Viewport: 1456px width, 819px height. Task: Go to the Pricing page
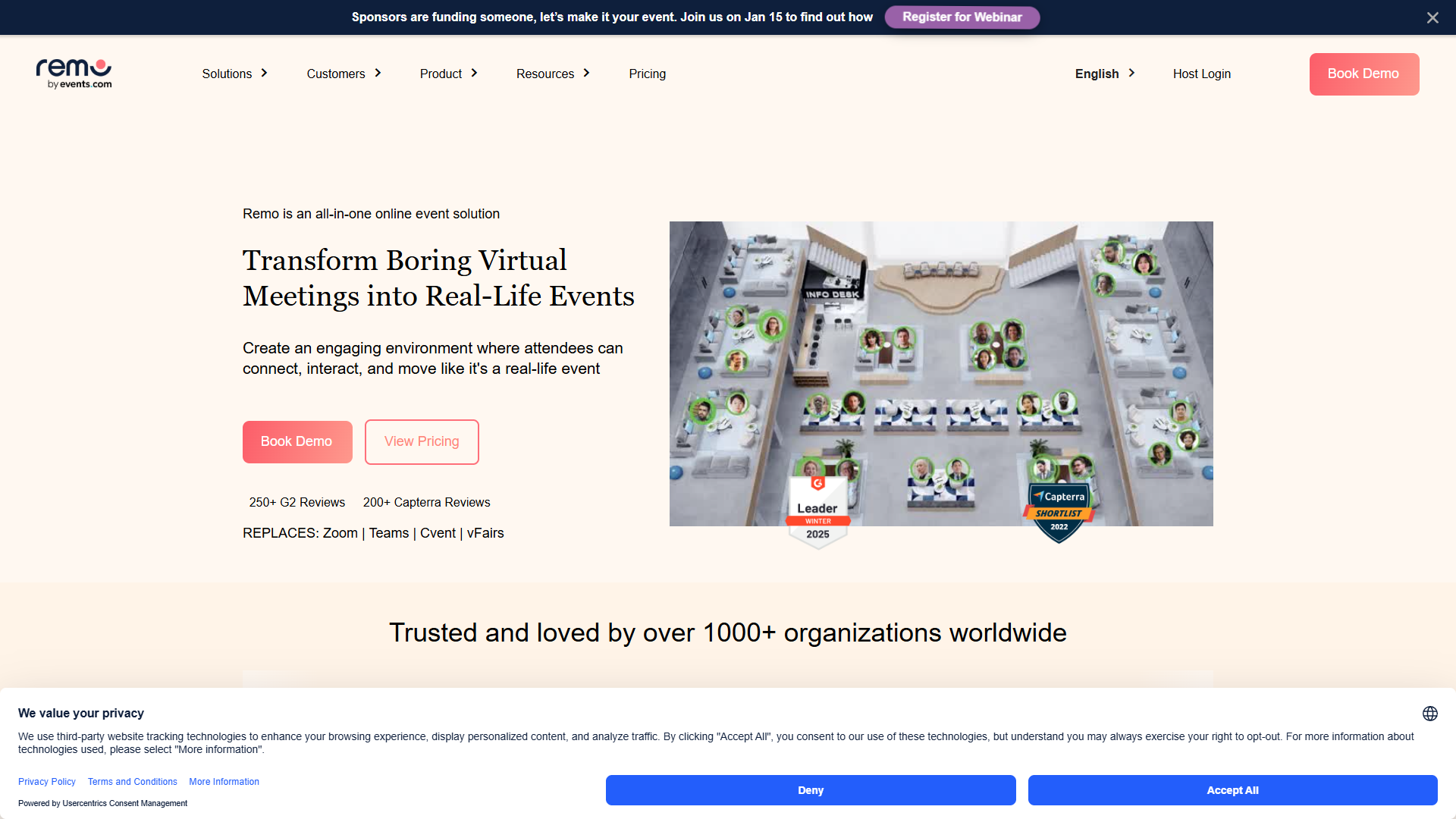[x=647, y=74]
